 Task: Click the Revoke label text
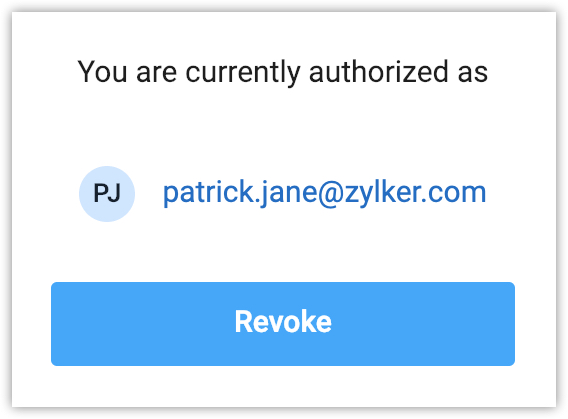(283, 321)
